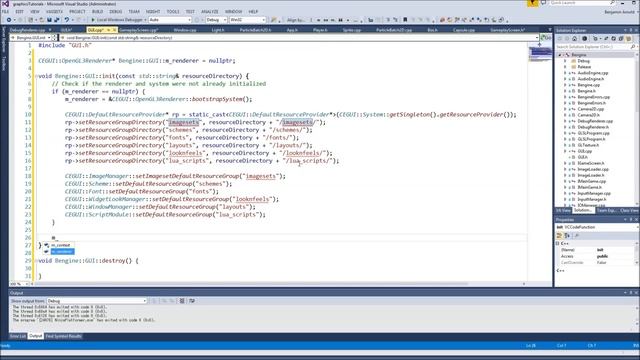Screen dimensions: 640x360
Task: Select GLSLProgram.h in Solution Explorer
Action: (x=591, y=139)
